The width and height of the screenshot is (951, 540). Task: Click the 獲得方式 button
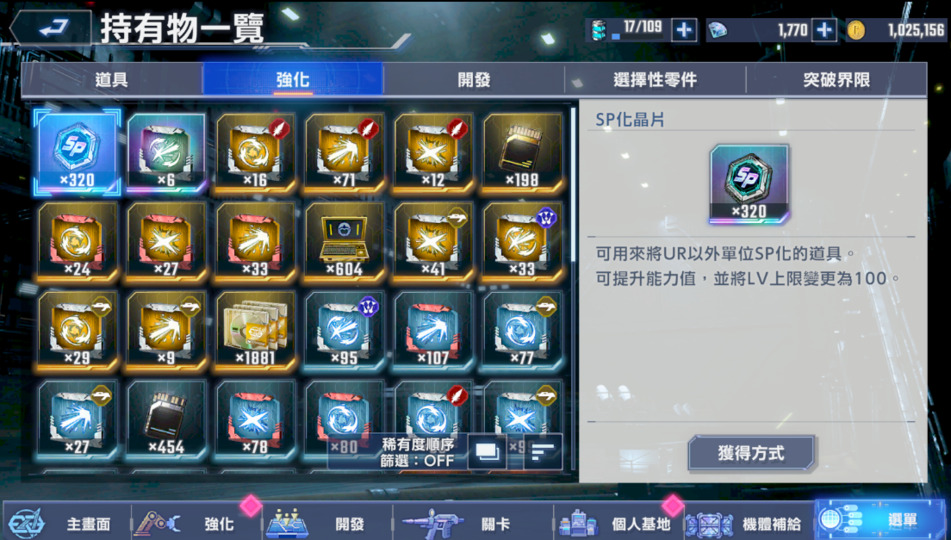click(x=751, y=453)
